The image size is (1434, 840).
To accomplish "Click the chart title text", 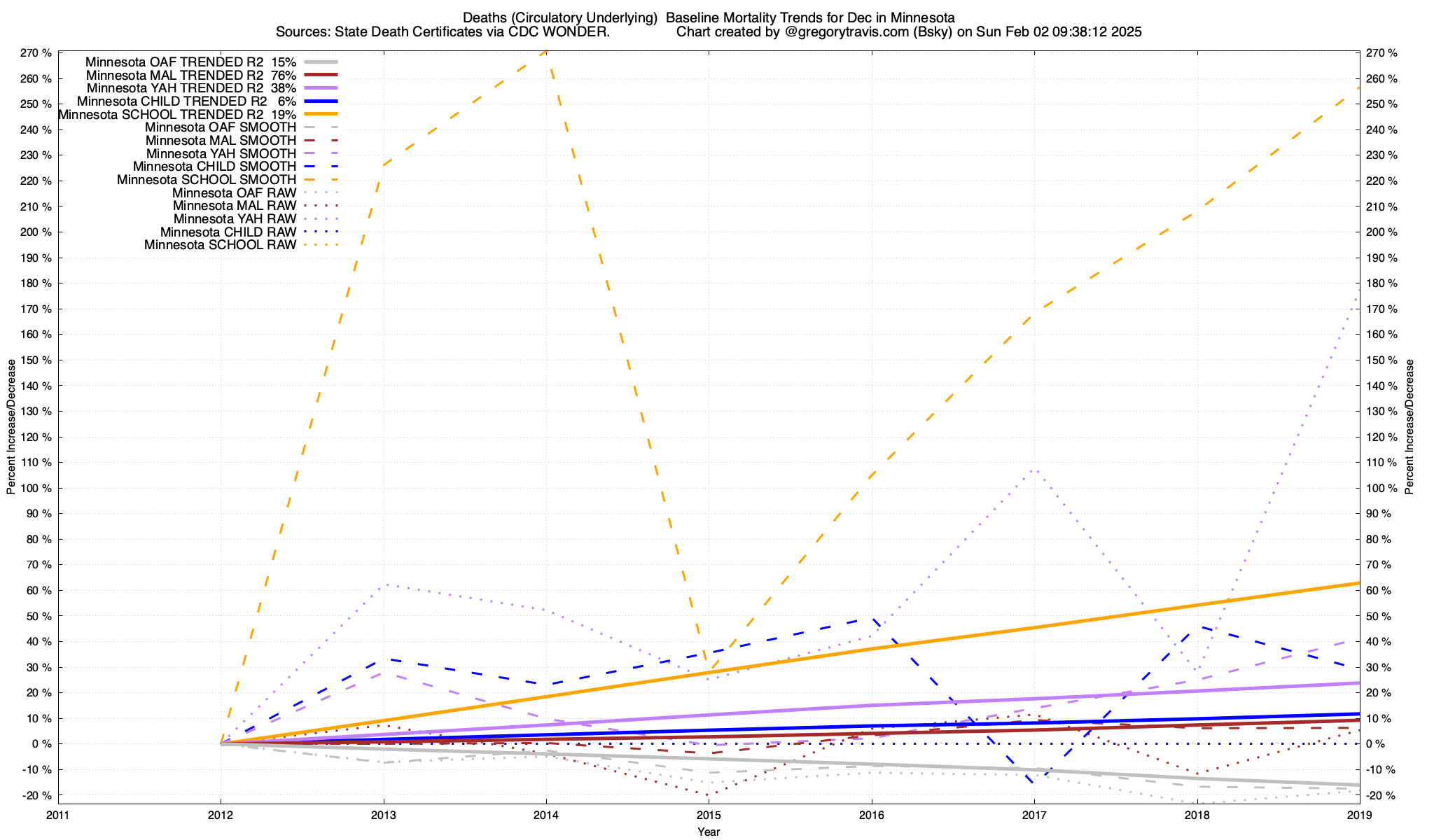I will pyautogui.click(x=709, y=17).
